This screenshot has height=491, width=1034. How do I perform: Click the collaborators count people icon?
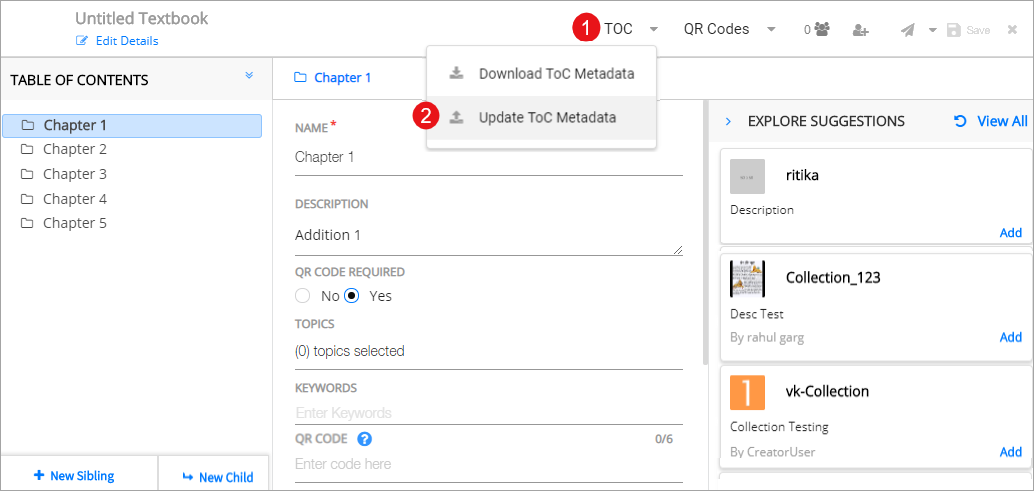pyautogui.click(x=822, y=30)
